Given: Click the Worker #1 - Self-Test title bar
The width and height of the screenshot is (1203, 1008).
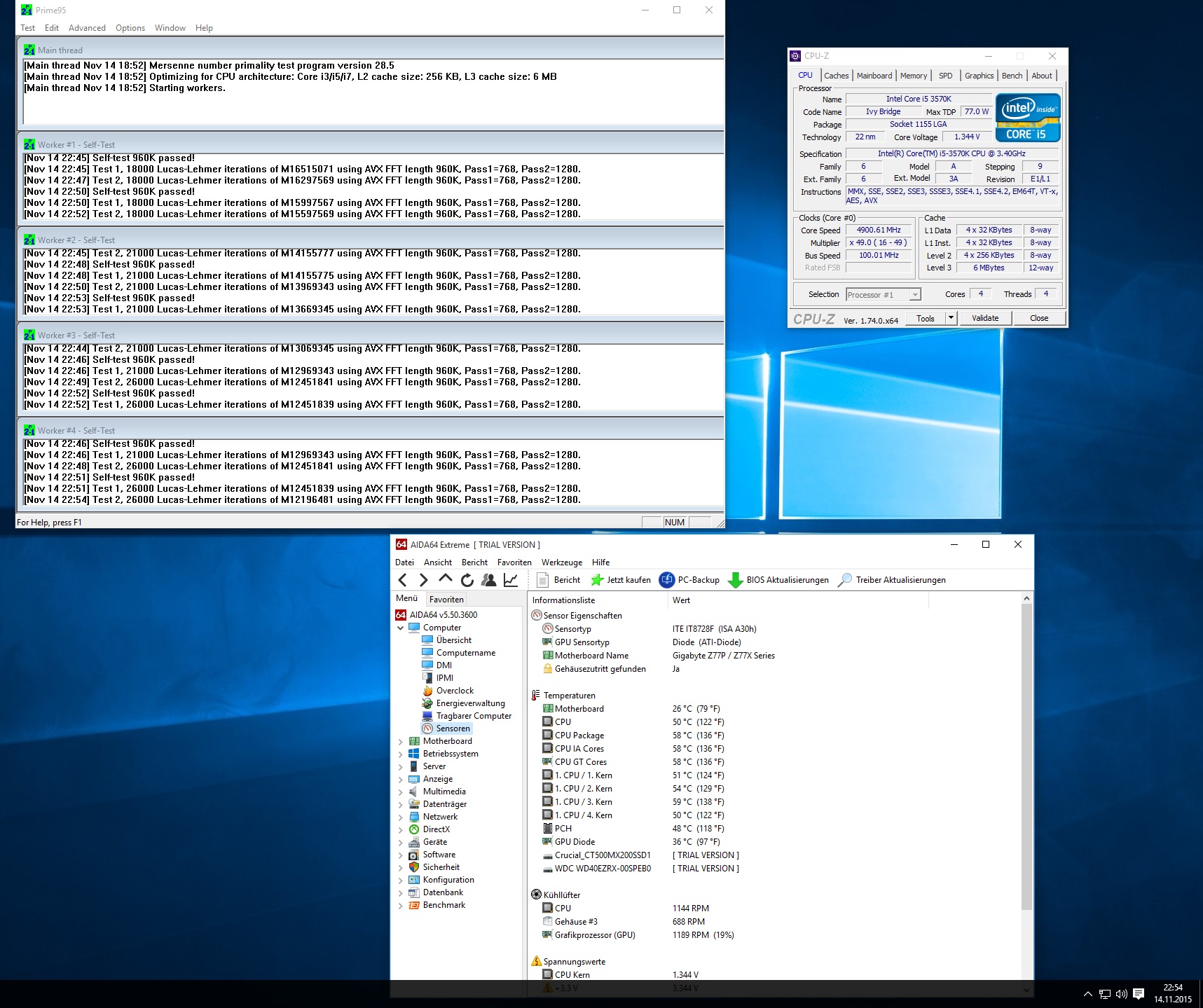Looking at the screenshot, I should [x=371, y=145].
